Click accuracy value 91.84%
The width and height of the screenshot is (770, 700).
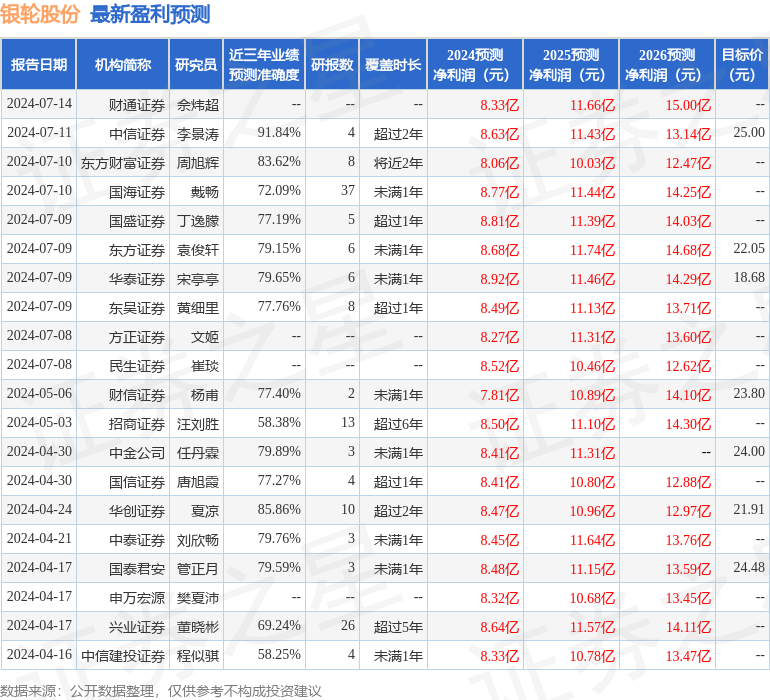point(279,133)
